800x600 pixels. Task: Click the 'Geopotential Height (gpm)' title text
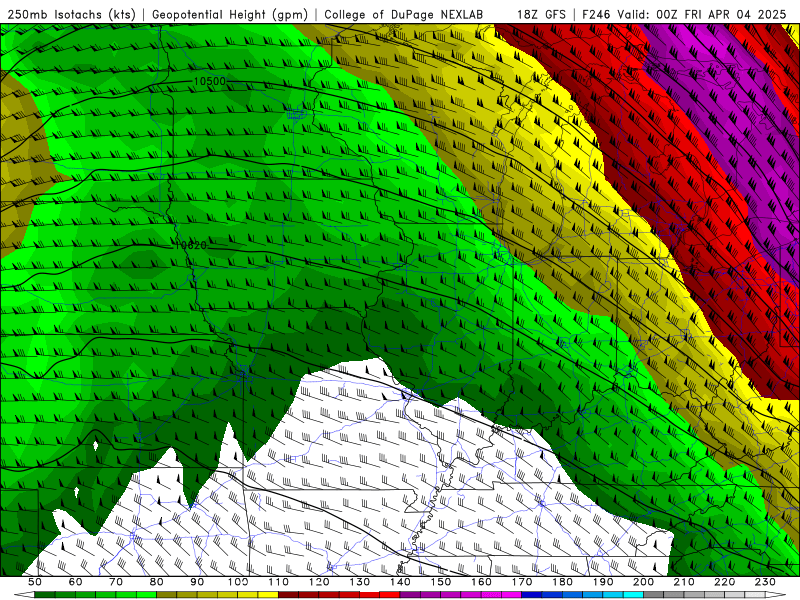[230, 14]
